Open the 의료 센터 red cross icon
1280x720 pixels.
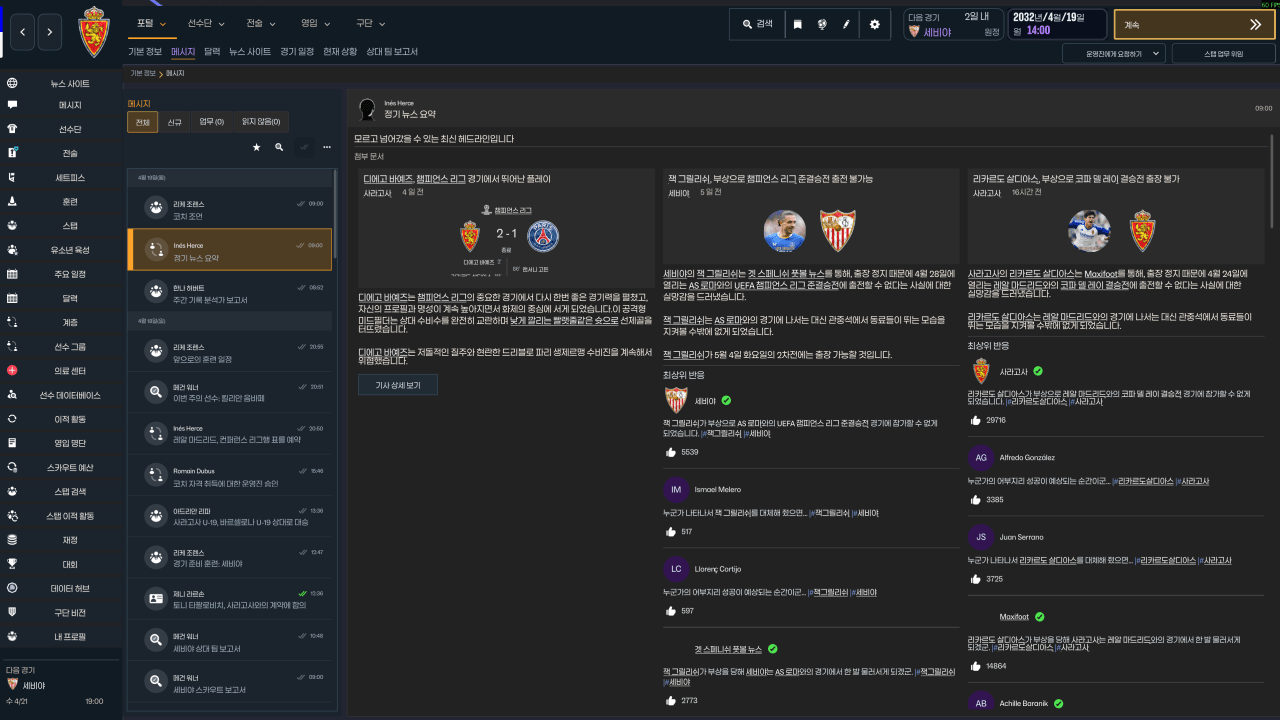[x=12, y=371]
